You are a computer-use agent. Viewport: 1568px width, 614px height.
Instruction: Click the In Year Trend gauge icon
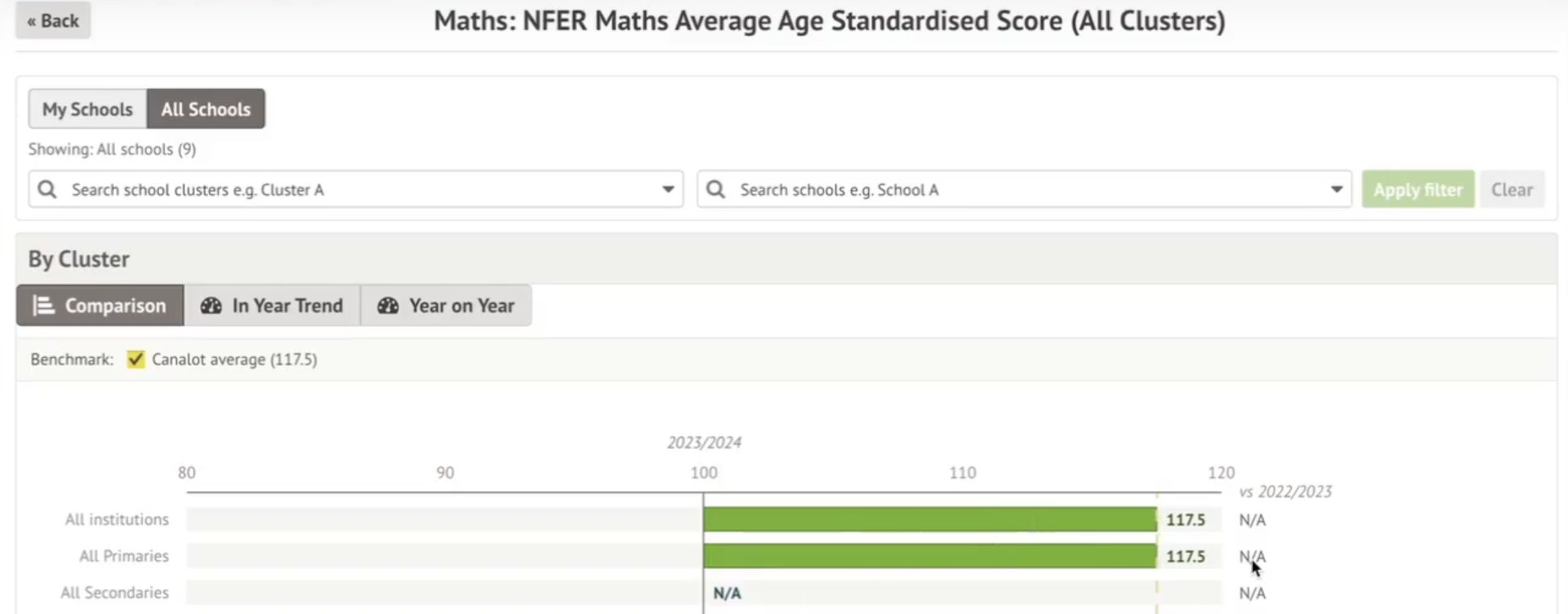click(212, 305)
